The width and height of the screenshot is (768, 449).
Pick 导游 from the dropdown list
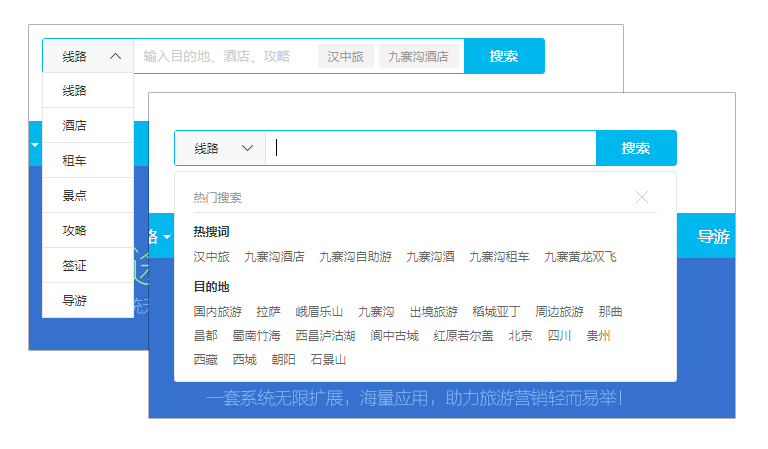75,299
